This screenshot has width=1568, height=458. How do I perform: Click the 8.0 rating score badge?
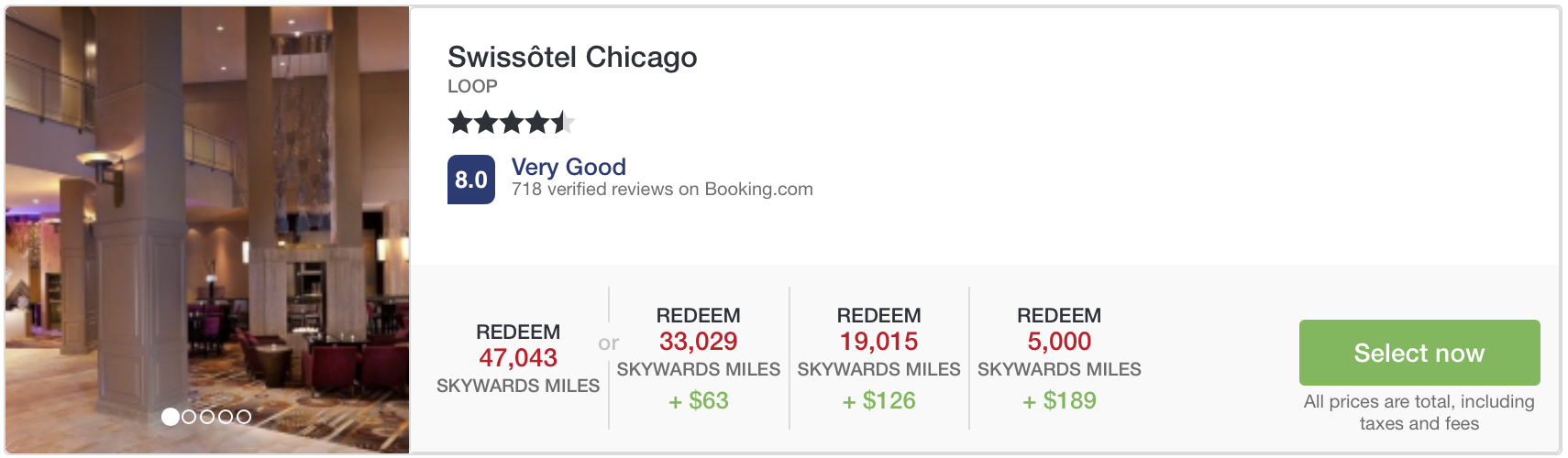tap(471, 180)
